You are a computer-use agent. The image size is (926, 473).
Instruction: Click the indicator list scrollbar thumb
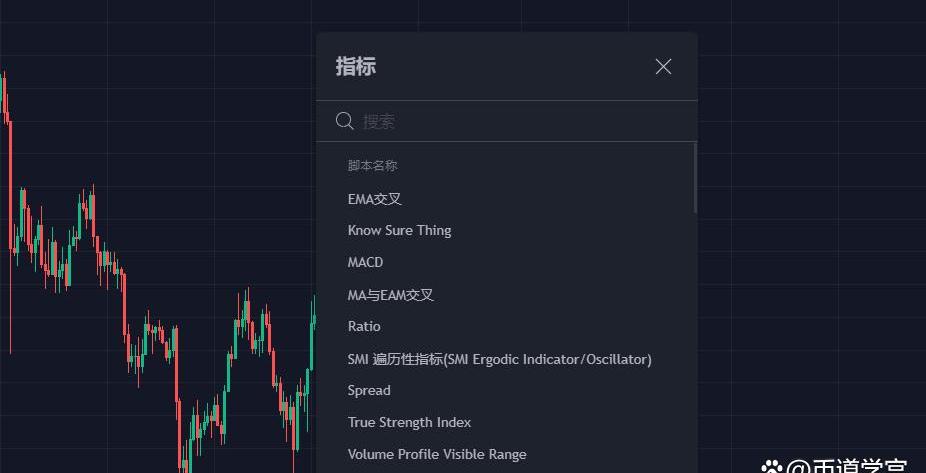click(695, 178)
